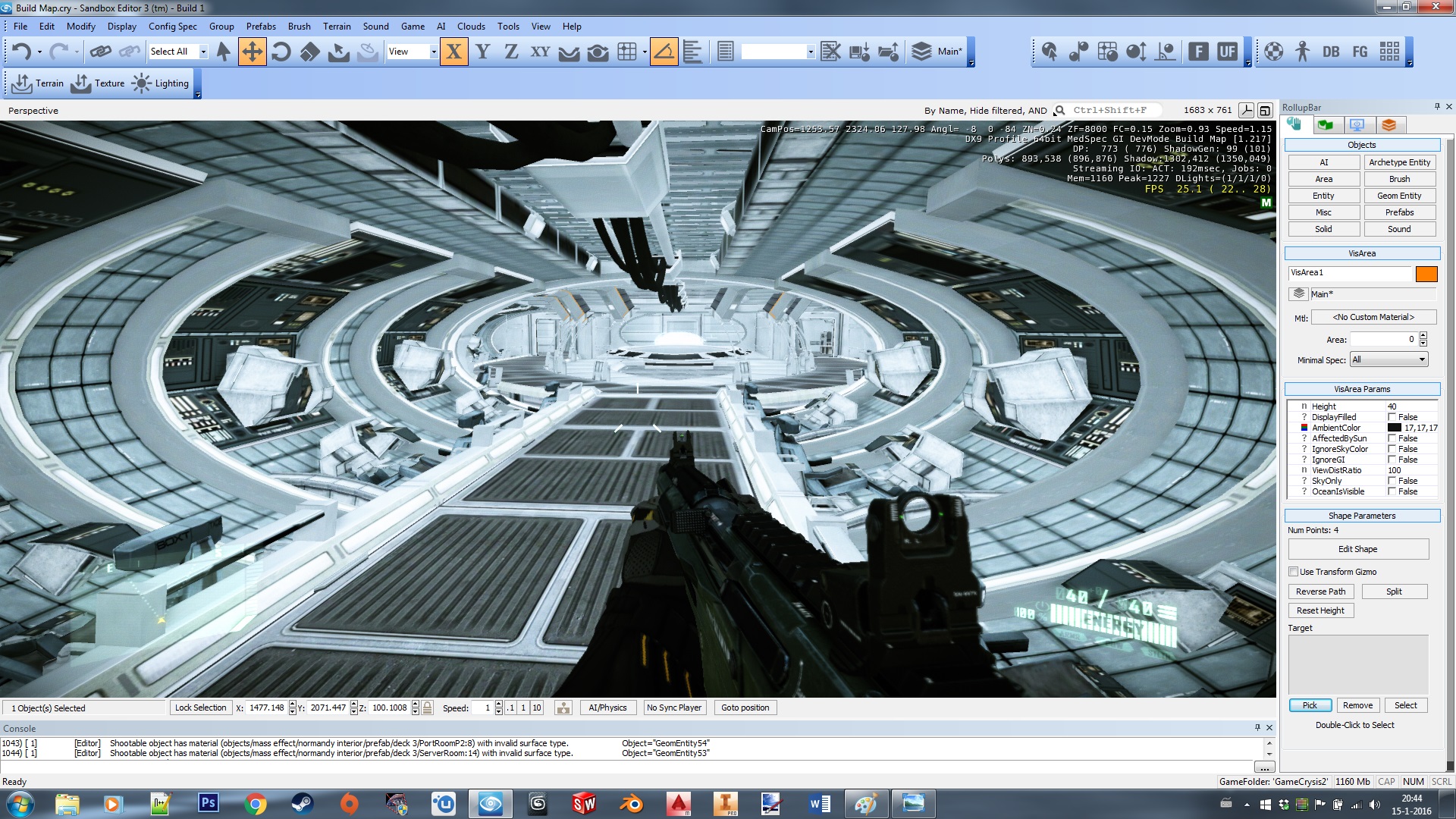Lock movement to the Y axis
The width and height of the screenshot is (1456, 819).
tap(482, 52)
